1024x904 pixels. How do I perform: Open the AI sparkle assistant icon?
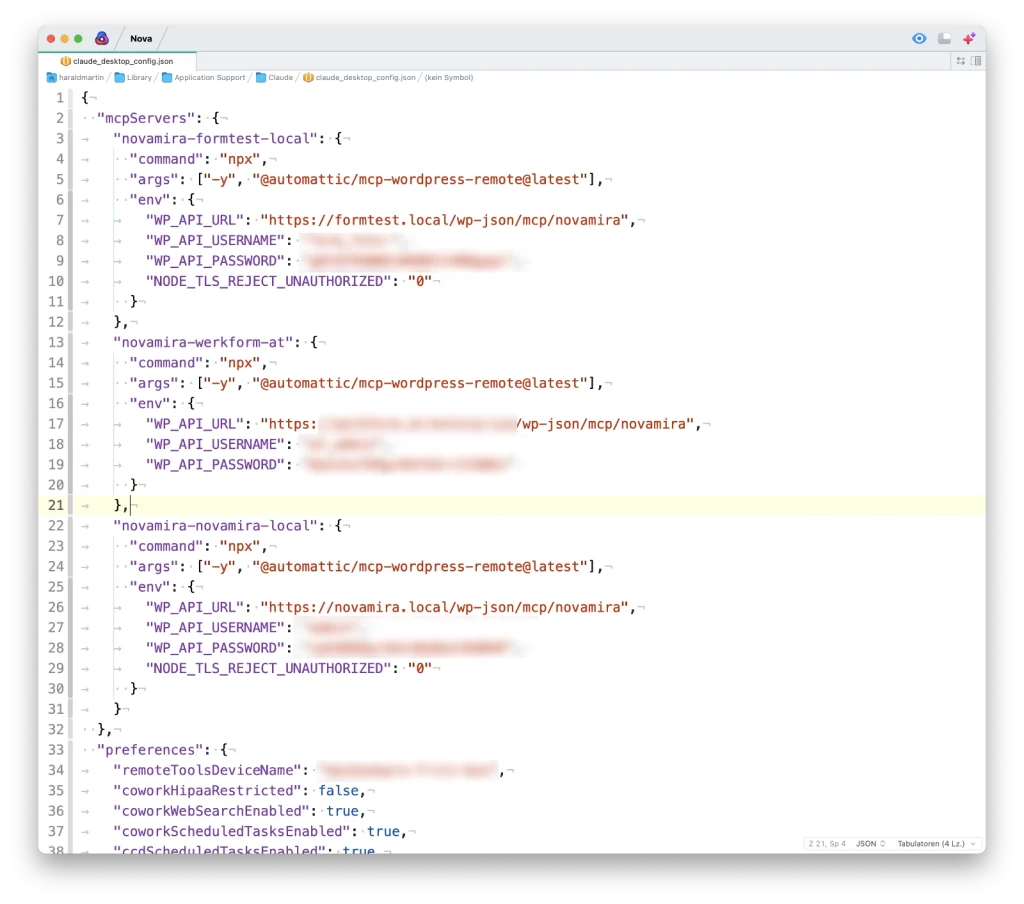click(x=969, y=39)
